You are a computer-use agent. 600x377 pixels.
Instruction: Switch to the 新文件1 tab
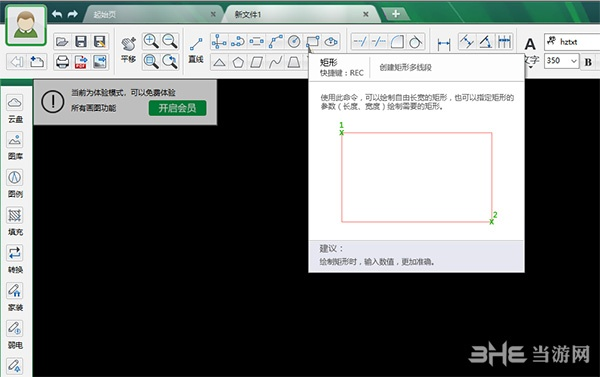pos(248,15)
